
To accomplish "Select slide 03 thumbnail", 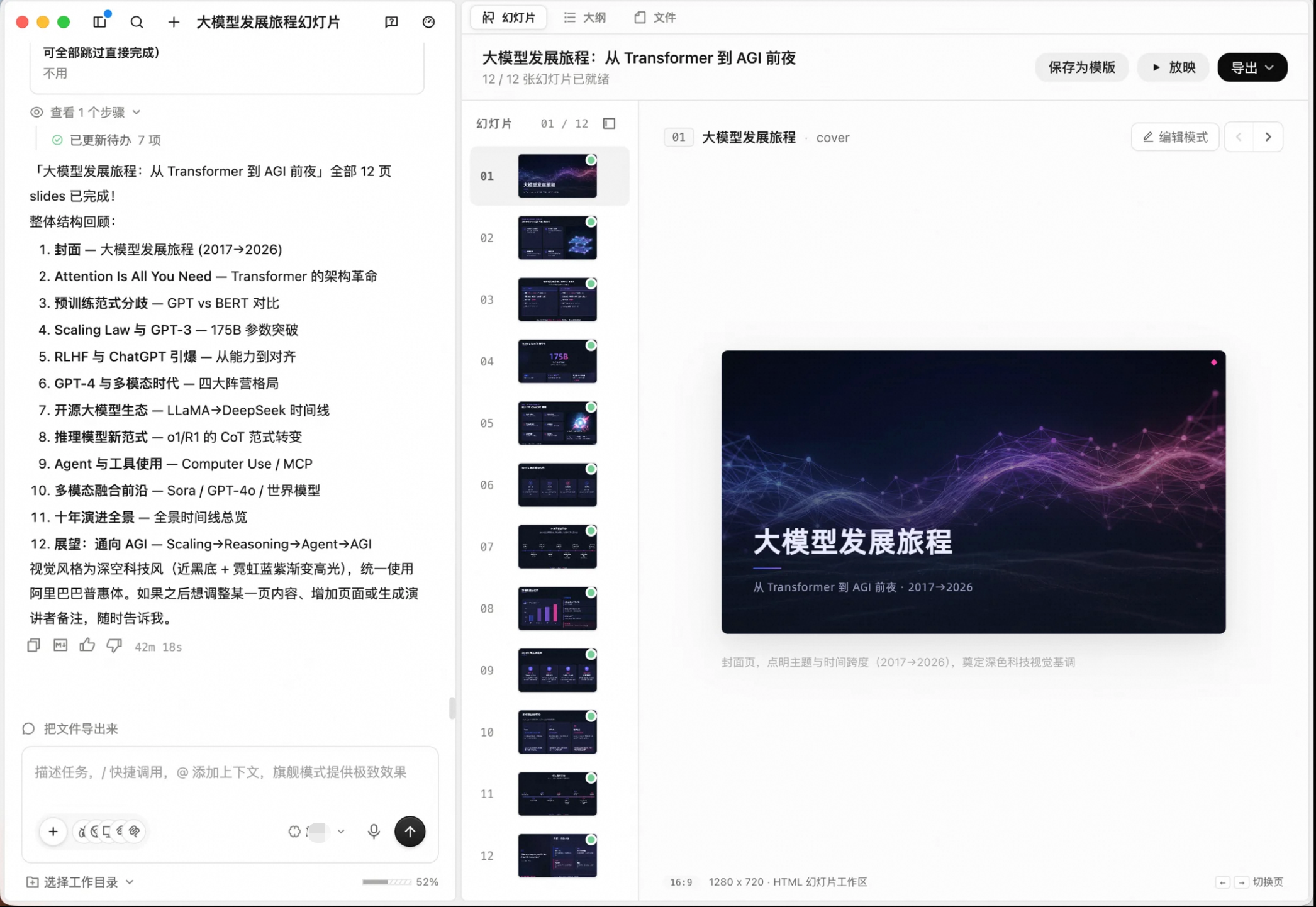I will (x=557, y=299).
